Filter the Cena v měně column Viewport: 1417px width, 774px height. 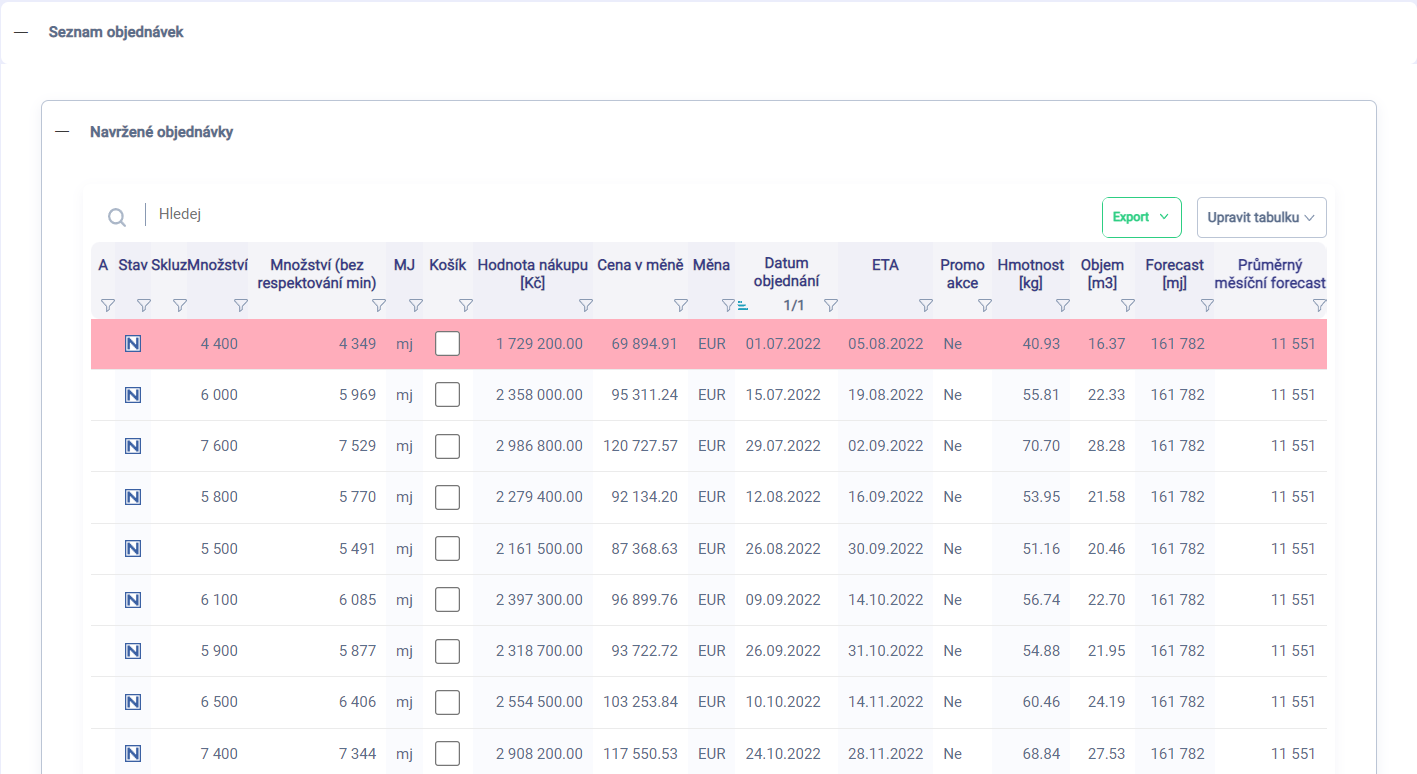pyautogui.click(x=680, y=305)
